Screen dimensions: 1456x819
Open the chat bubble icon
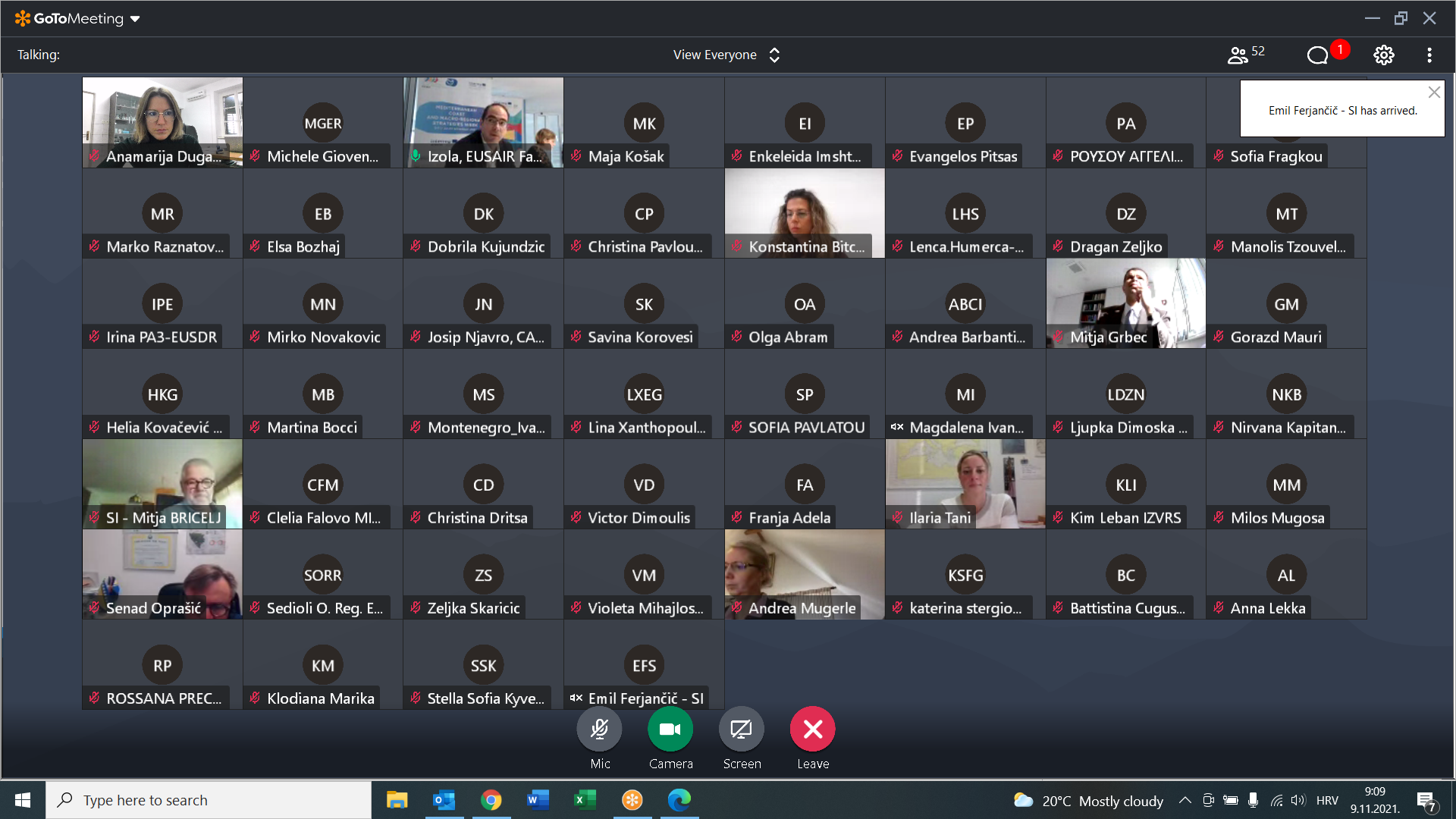tap(1318, 55)
